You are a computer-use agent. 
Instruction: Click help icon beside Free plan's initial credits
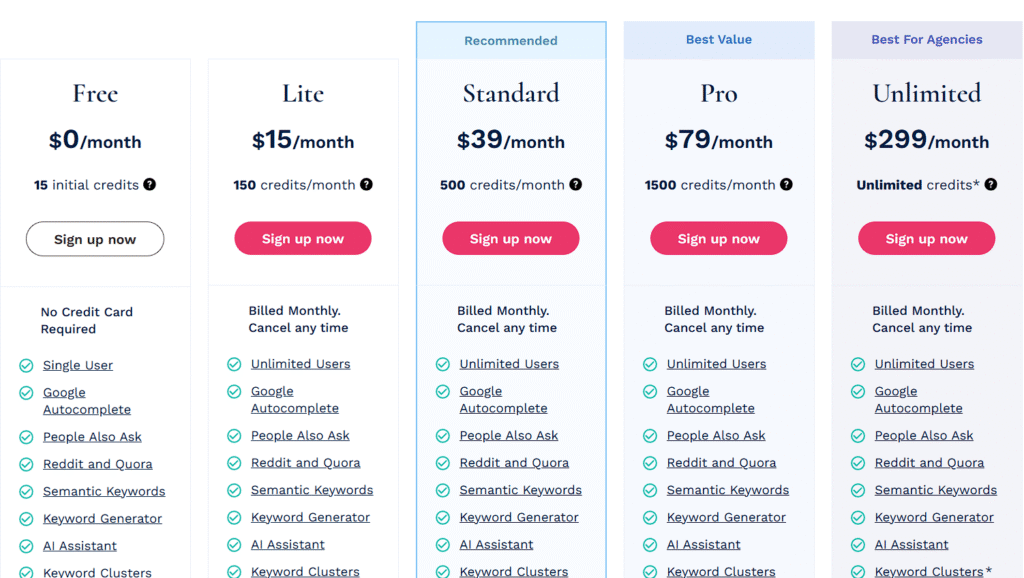point(150,185)
